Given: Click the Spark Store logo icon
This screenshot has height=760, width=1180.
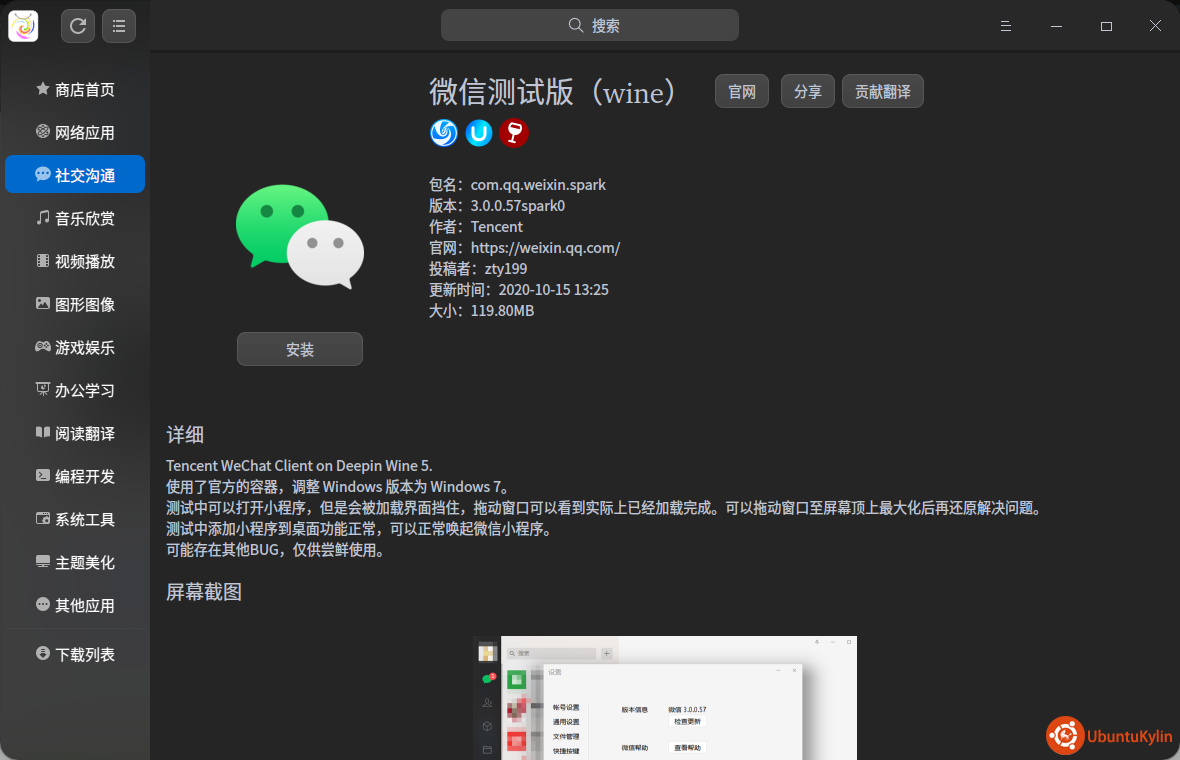Looking at the screenshot, I should (x=23, y=26).
